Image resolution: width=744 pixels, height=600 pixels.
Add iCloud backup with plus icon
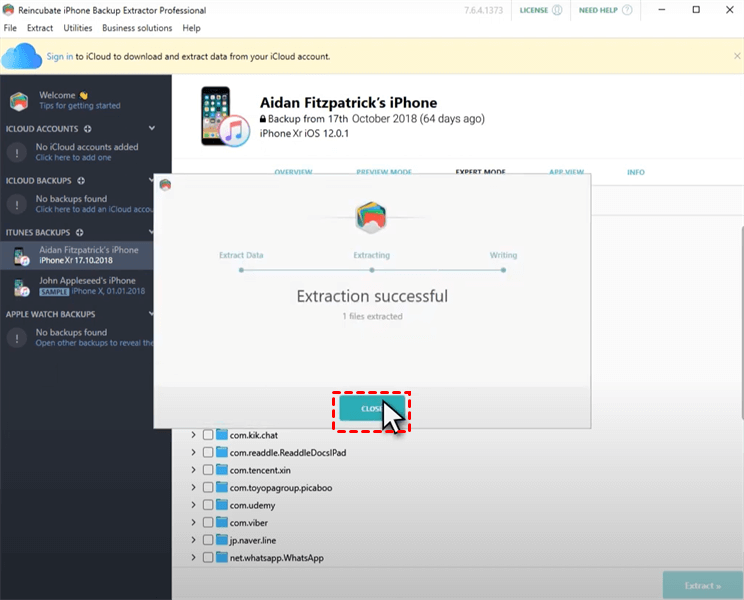81,181
